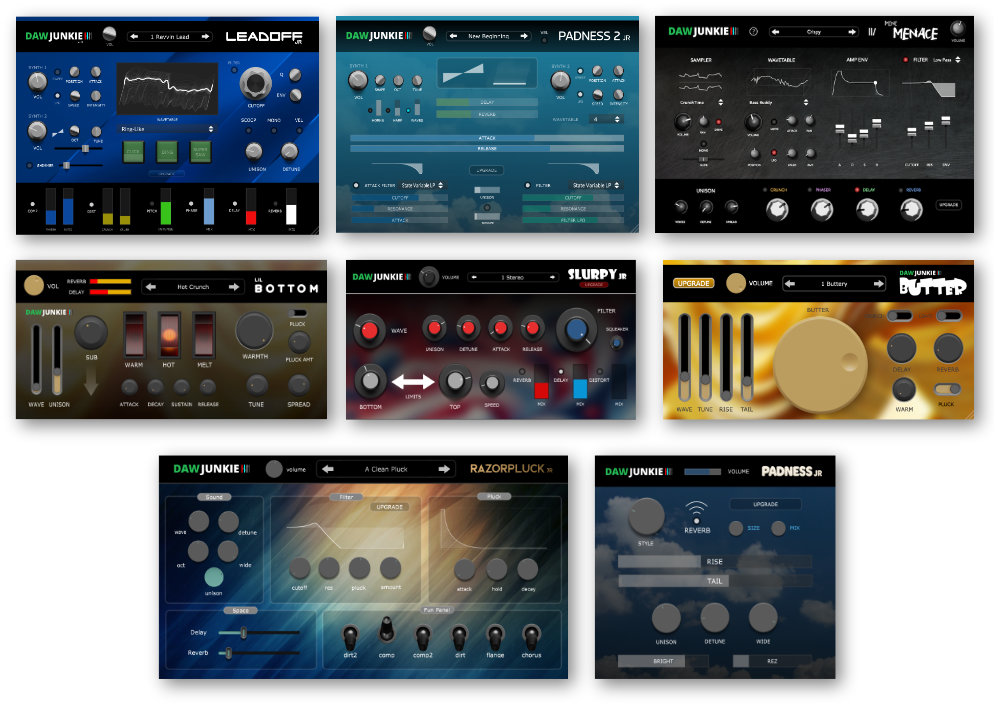Toggle the Pluck switch in Lil Bottom
This screenshot has height=705, width=1000.
tap(297, 313)
